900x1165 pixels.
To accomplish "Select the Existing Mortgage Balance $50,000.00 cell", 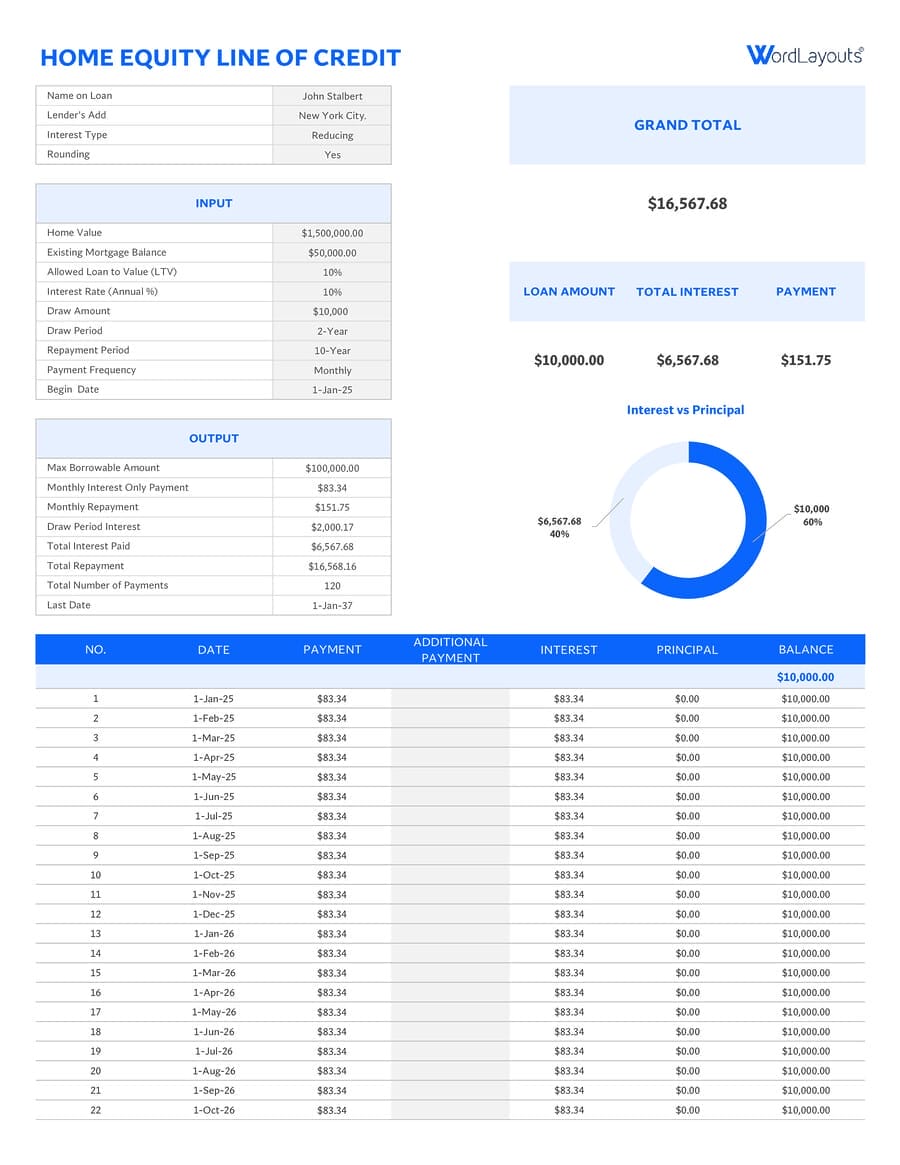I will click(332, 253).
